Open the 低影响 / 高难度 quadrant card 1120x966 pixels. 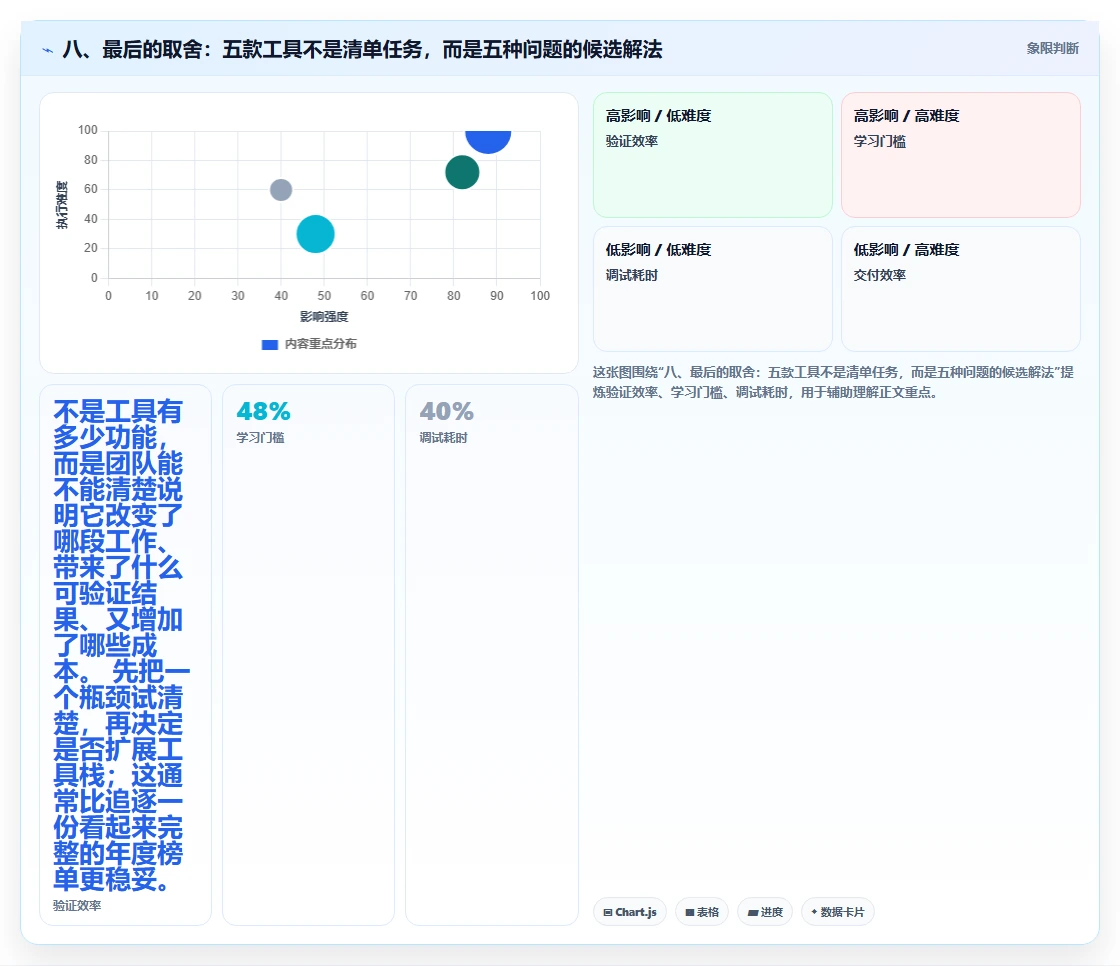click(960, 289)
